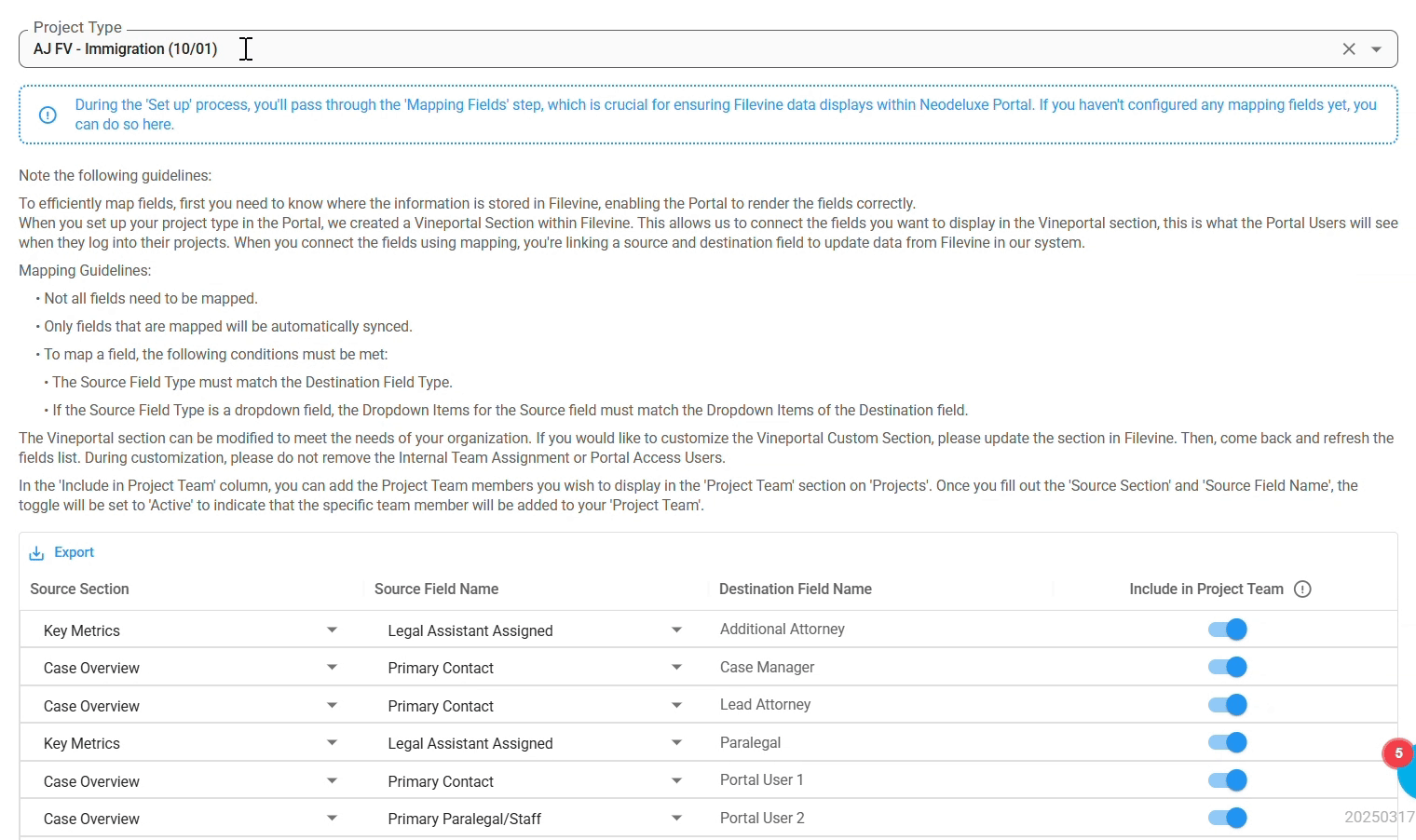Select the Case Manager destination cell
Screen dimensions: 1416x840
767,667
